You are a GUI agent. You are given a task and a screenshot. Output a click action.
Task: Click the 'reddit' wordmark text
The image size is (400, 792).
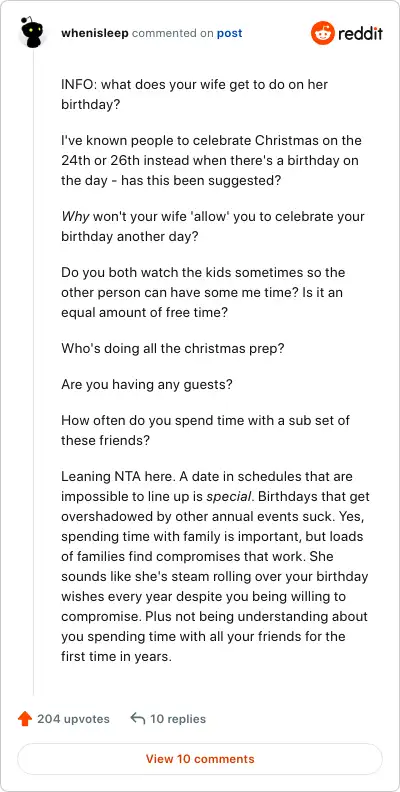pos(360,34)
